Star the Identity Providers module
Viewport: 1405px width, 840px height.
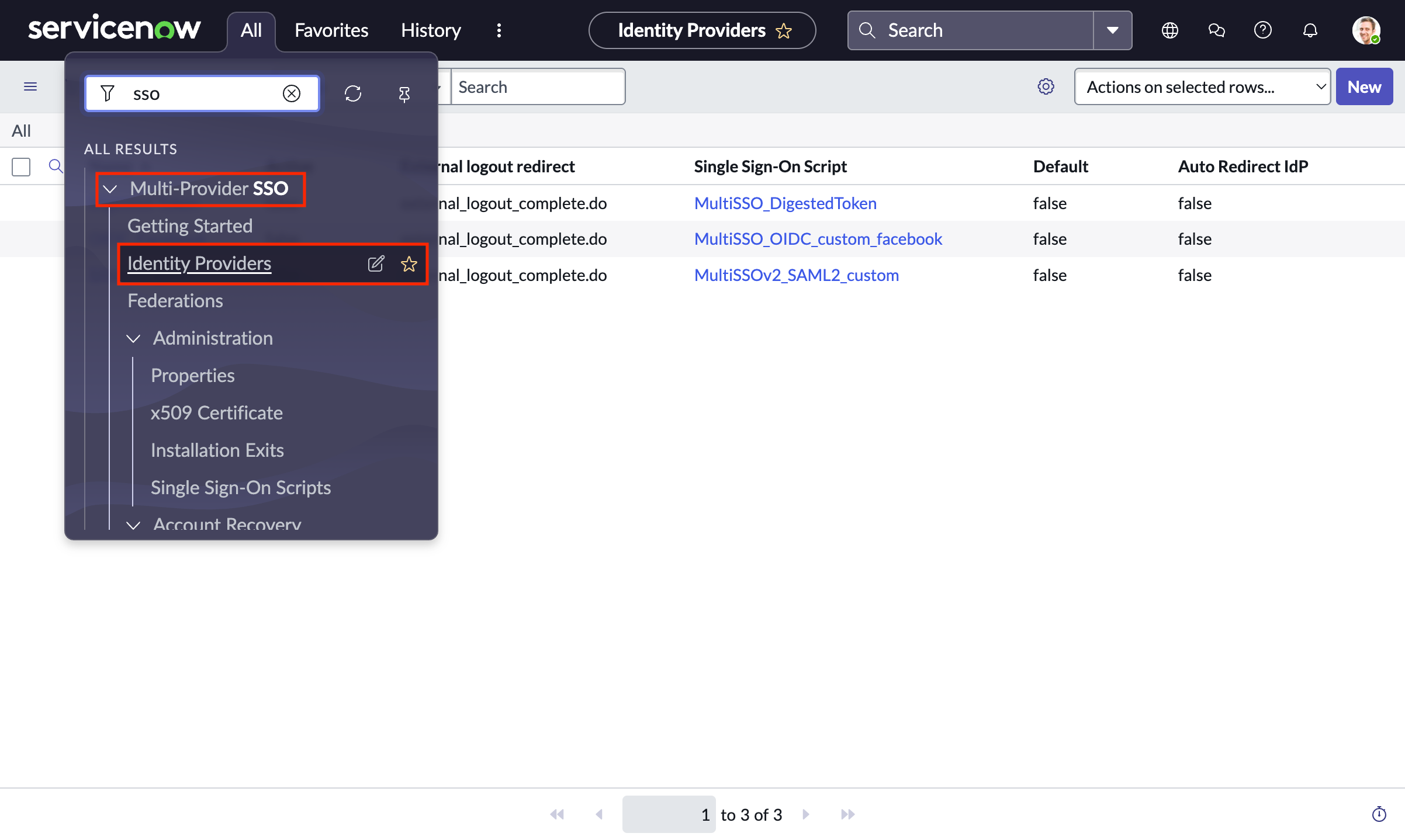coord(409,263)
